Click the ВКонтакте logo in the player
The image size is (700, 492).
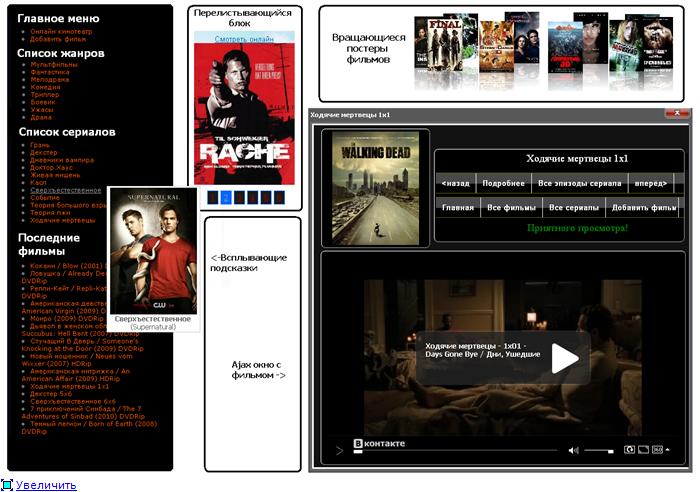pyautogui.click(x=379, y=443)
